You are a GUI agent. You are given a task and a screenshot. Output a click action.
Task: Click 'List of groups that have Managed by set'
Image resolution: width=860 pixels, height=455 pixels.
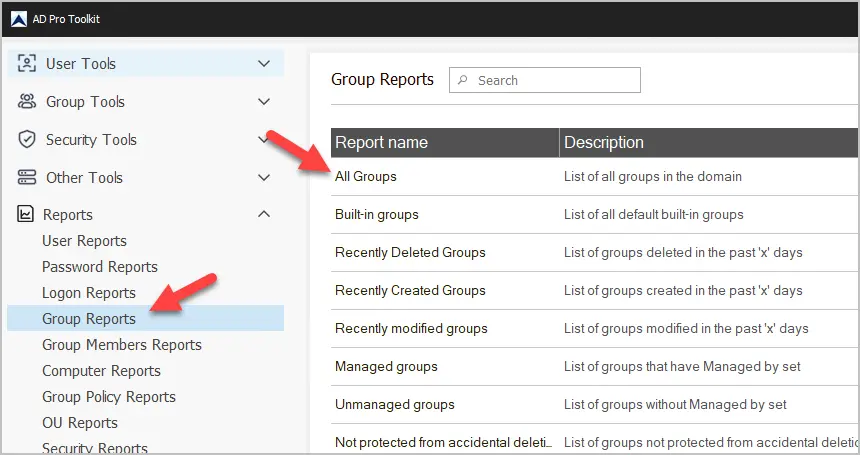[x=682, y=366]
